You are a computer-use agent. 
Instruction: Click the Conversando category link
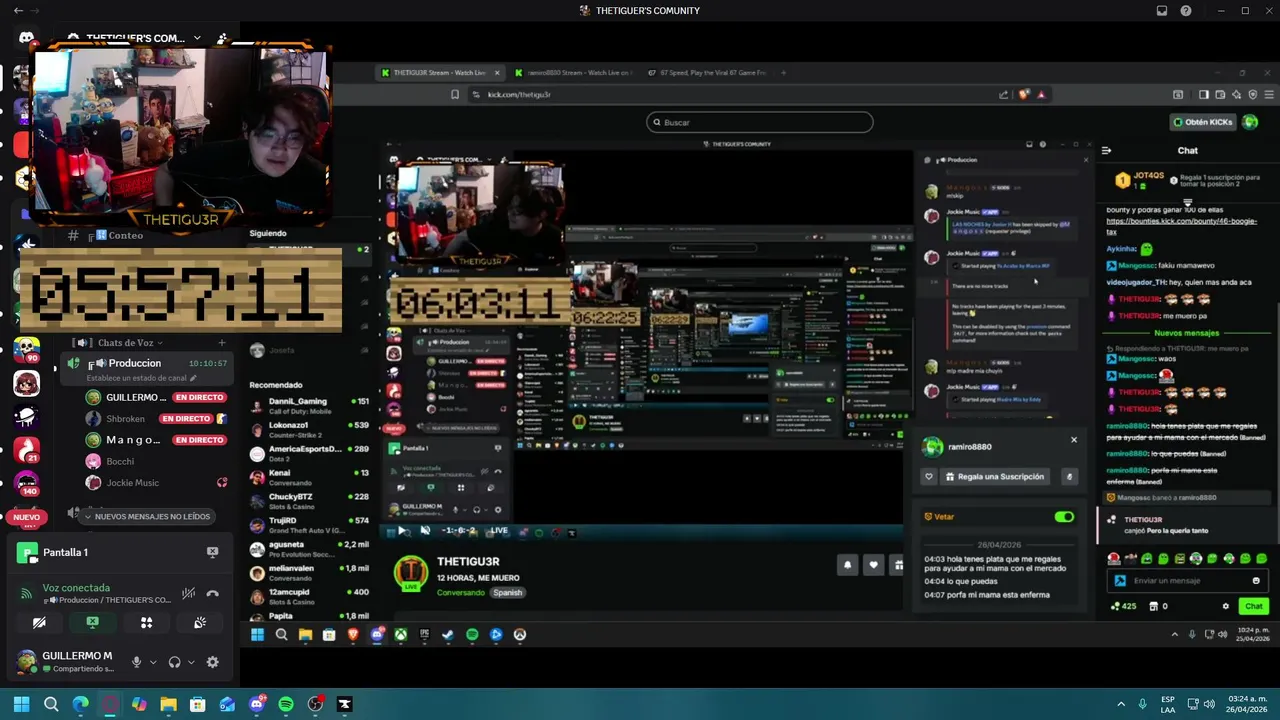tap(461, 592)
